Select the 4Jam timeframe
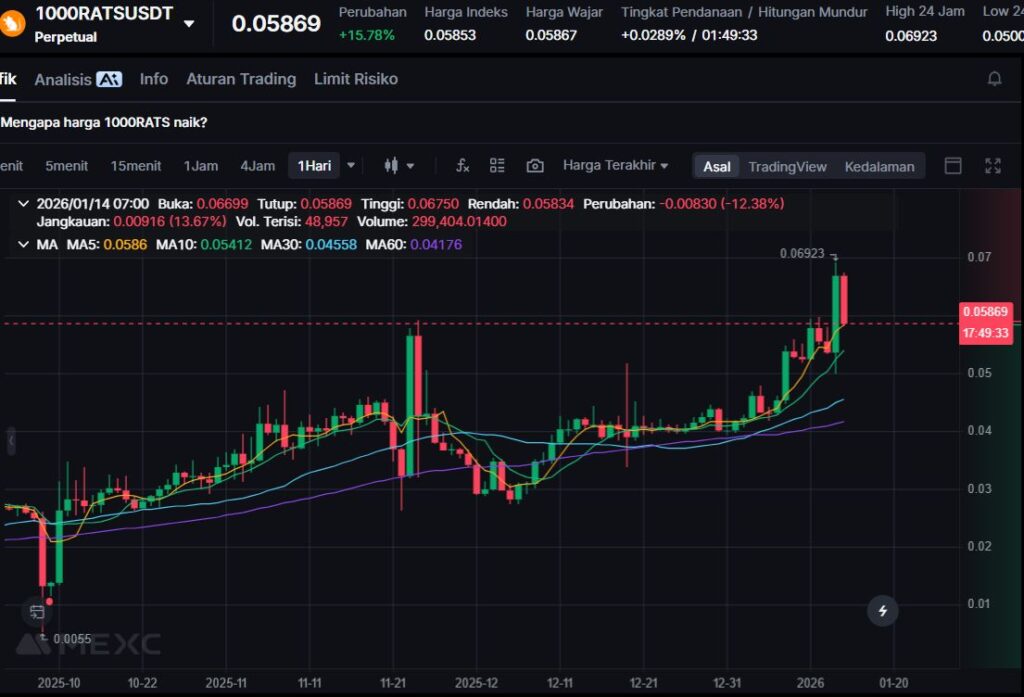The height and width of the screenshot is (697, 1024). pos(257,166)
